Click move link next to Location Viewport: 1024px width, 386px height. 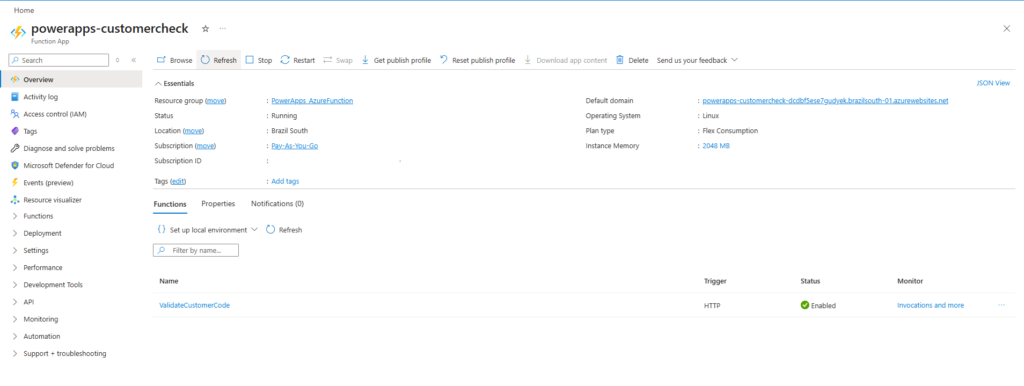[193, 131]
